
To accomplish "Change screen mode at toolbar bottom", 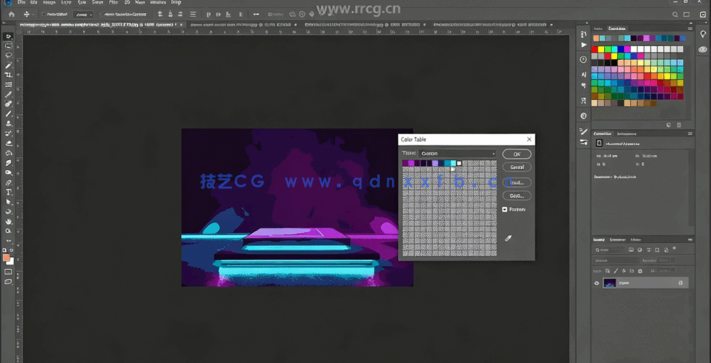I will 8,282.
